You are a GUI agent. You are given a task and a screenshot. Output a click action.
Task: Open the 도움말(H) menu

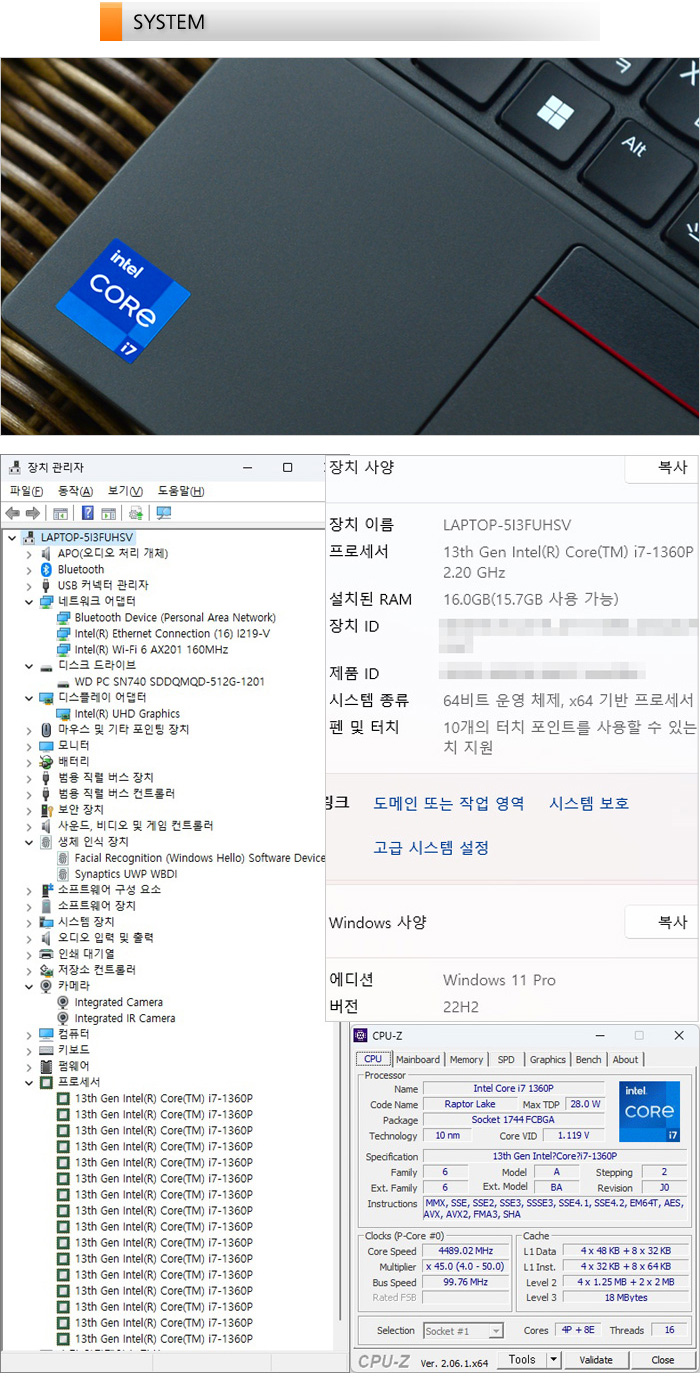[181, 491]
